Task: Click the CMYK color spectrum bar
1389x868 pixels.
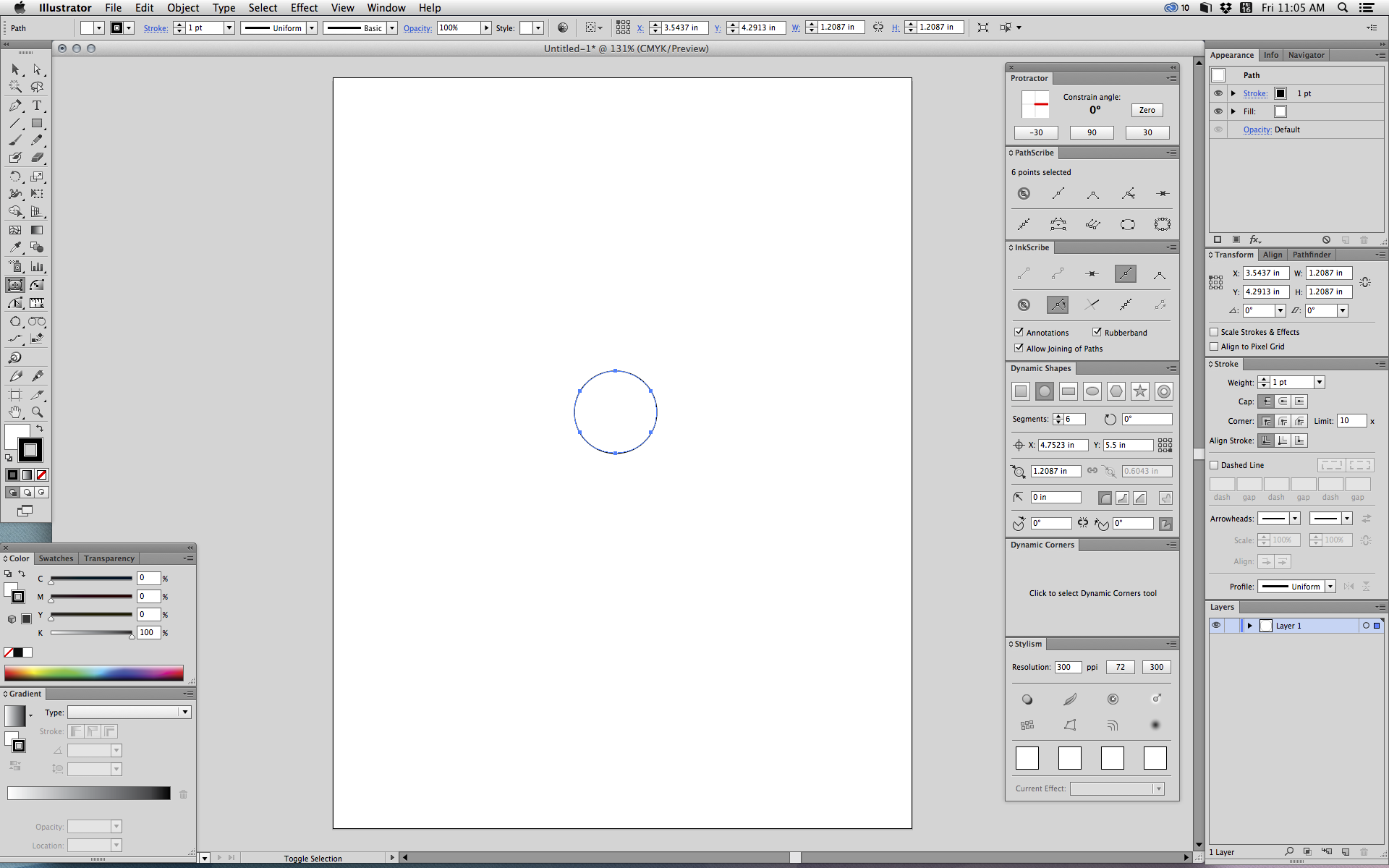Action: tap(94, 673)
